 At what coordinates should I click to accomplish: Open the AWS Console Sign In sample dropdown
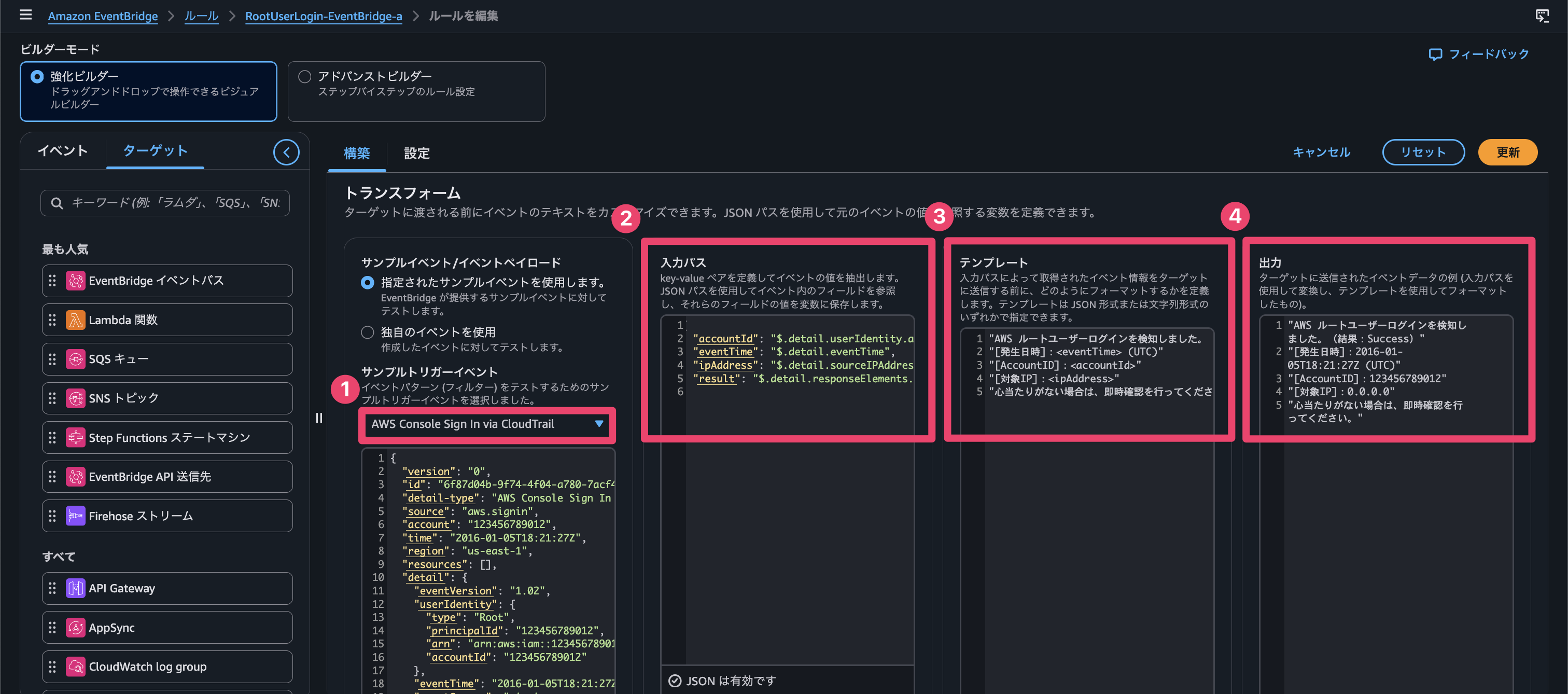pos(487,424)
